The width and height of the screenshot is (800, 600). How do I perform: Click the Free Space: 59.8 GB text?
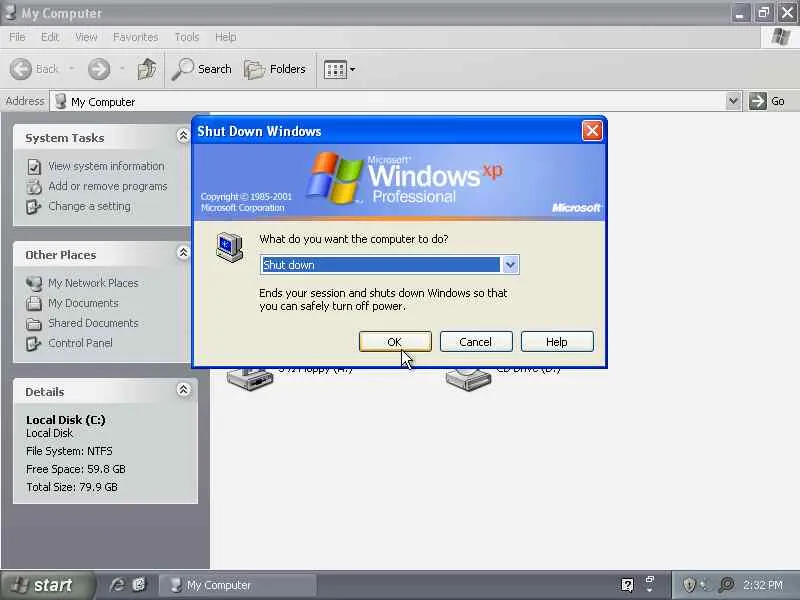76,469
